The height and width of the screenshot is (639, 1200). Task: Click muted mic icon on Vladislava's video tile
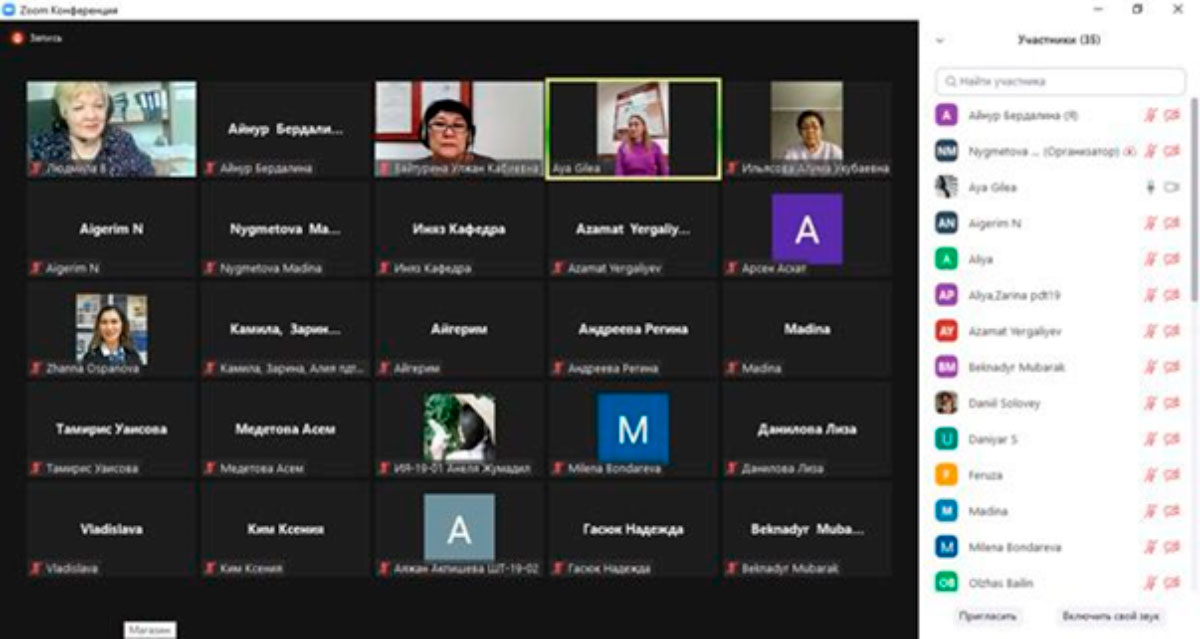pyautogui.click(x=36, y=569)
